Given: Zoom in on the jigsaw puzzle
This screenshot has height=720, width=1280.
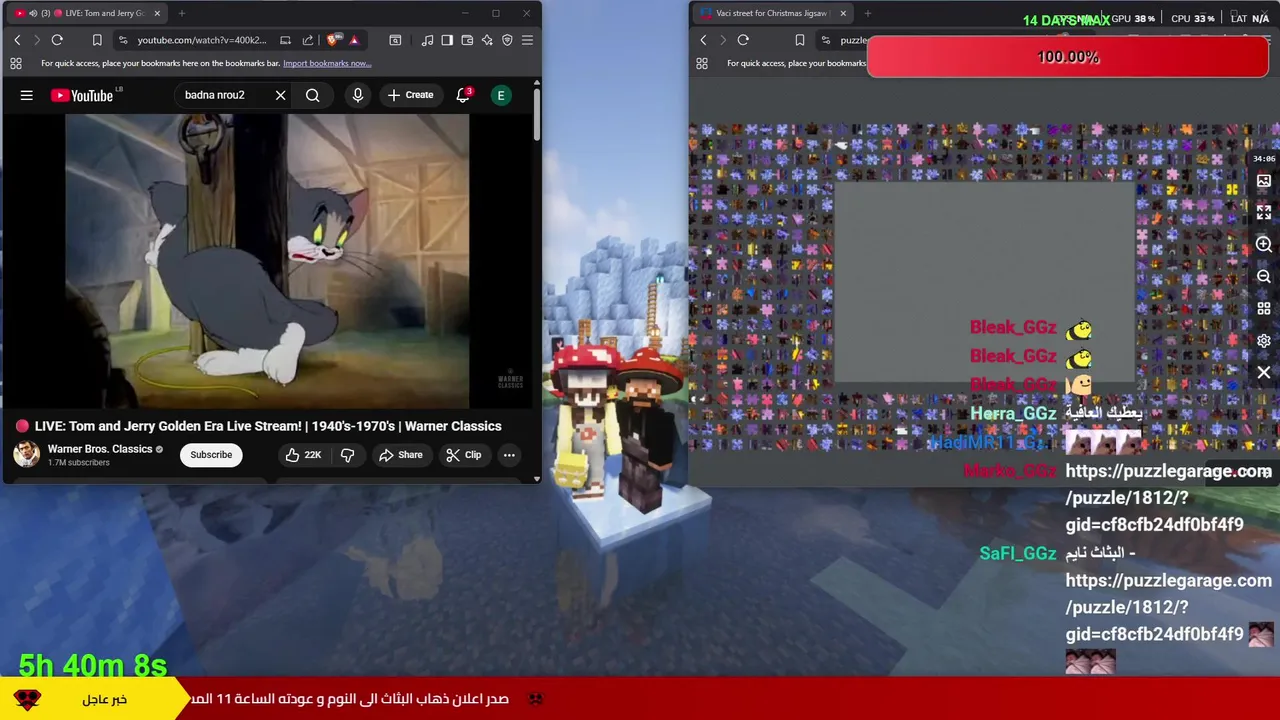Looking at the screenshot, I should [1264, 245].
